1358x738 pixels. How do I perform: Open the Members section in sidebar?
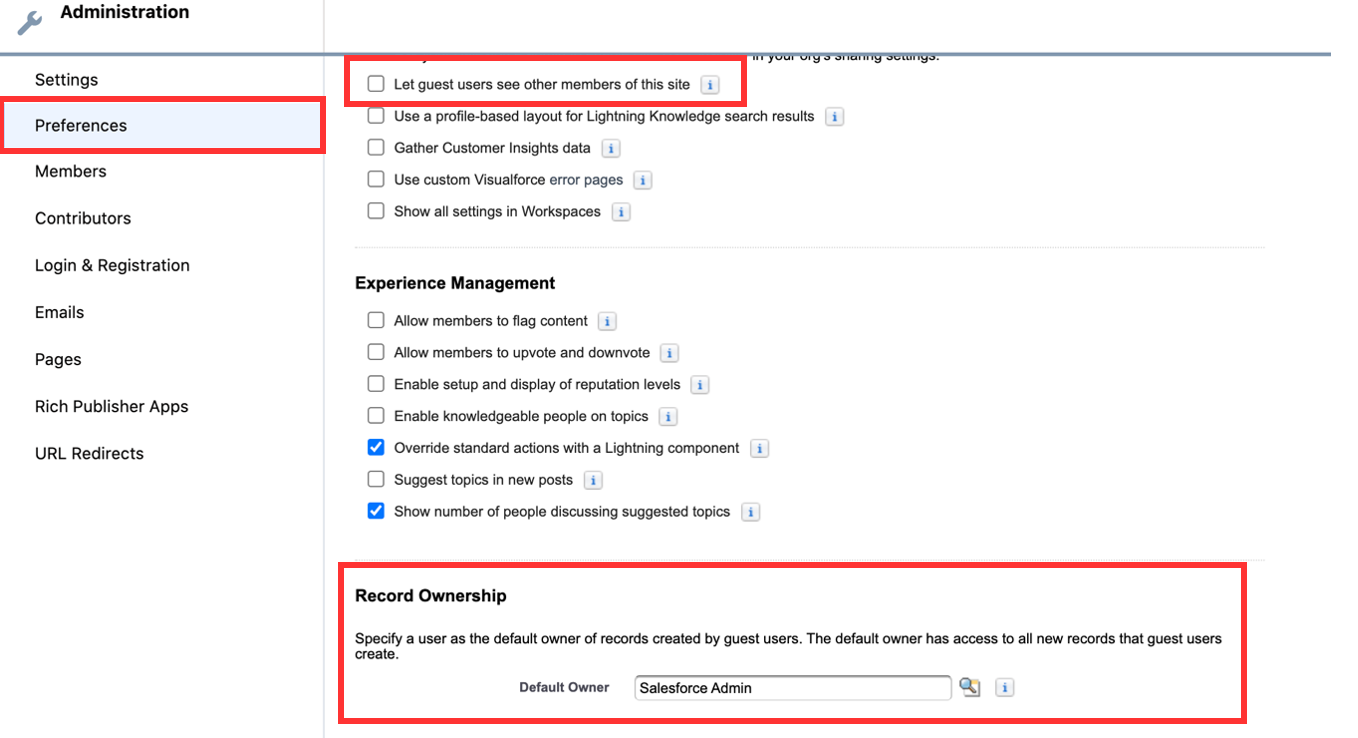[x=70, y=171]
